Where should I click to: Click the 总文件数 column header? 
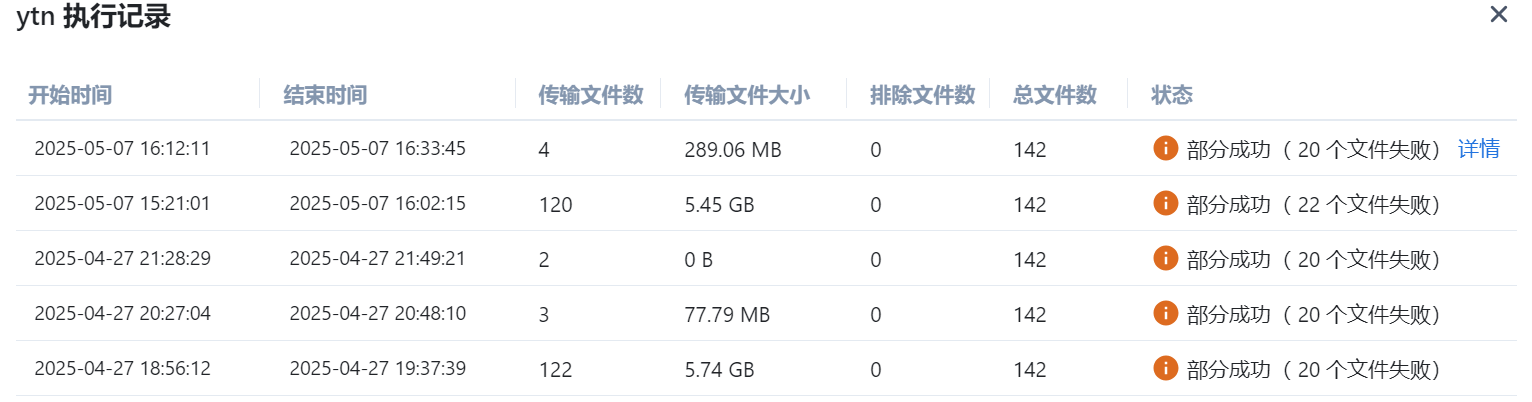pyautogui.click(x=1055, y=95)
